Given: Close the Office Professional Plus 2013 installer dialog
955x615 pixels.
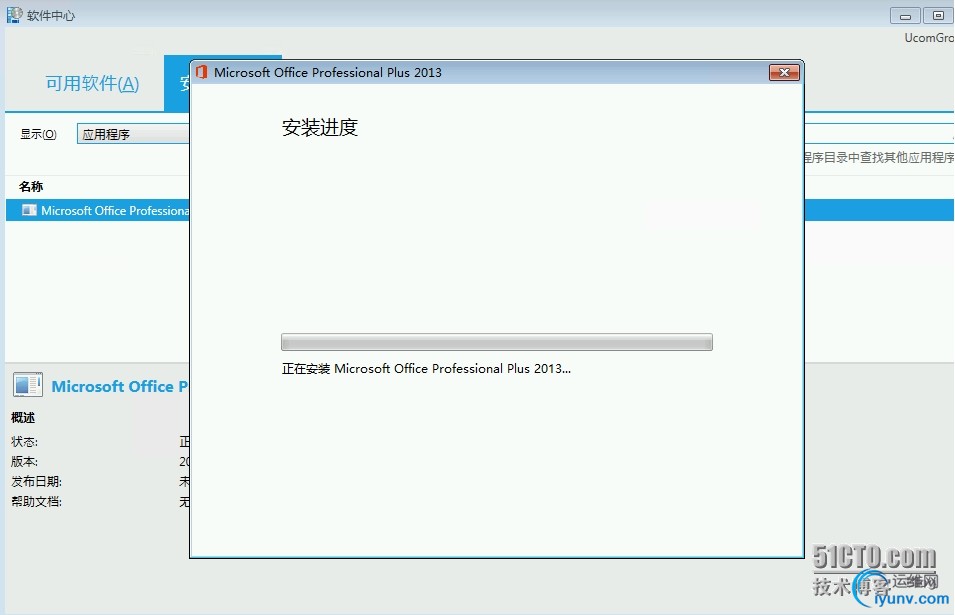Looking at the screenshot, I should click(x=784, y=72).
